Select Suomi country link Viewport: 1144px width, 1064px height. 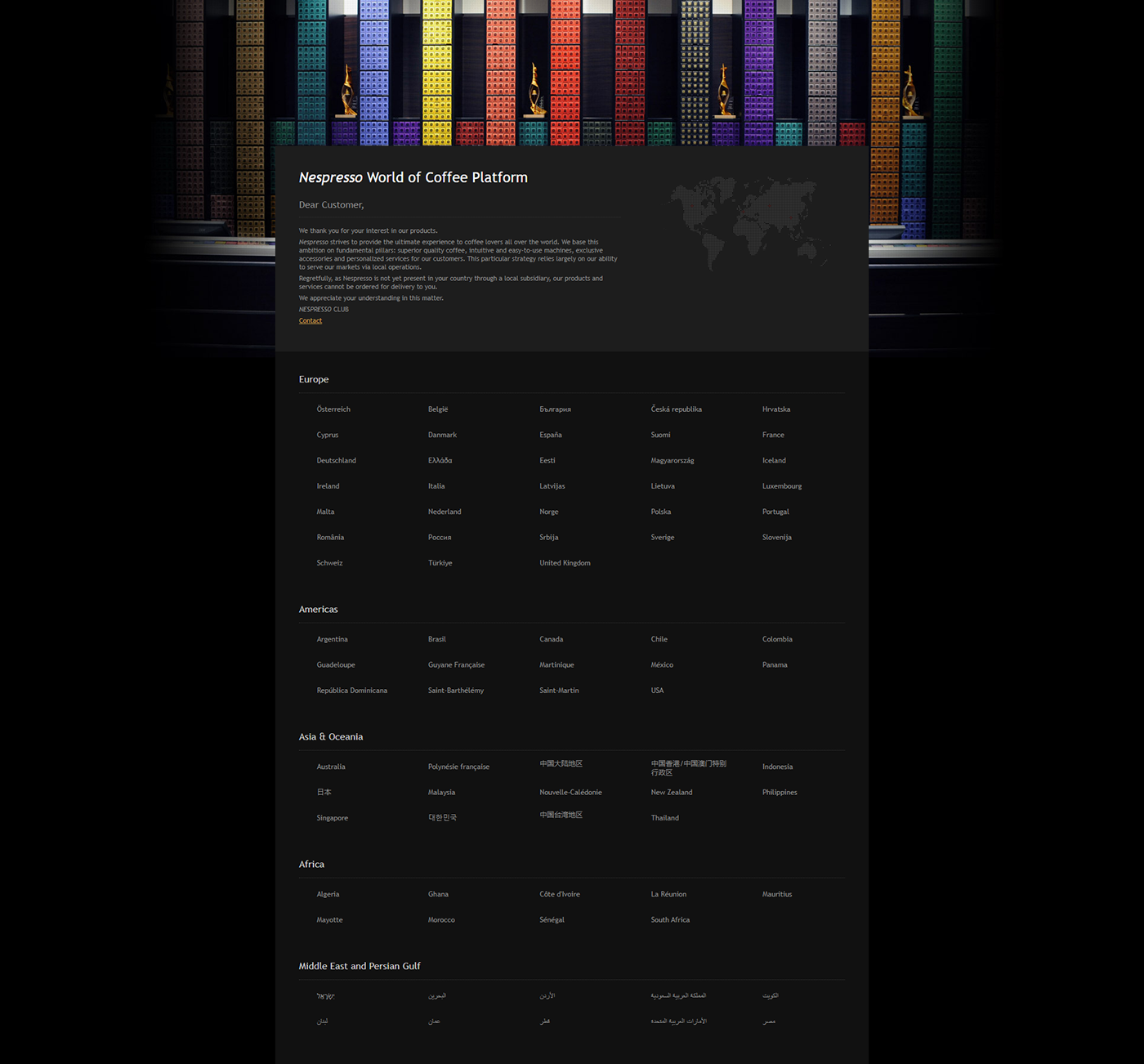pos(661,435)
